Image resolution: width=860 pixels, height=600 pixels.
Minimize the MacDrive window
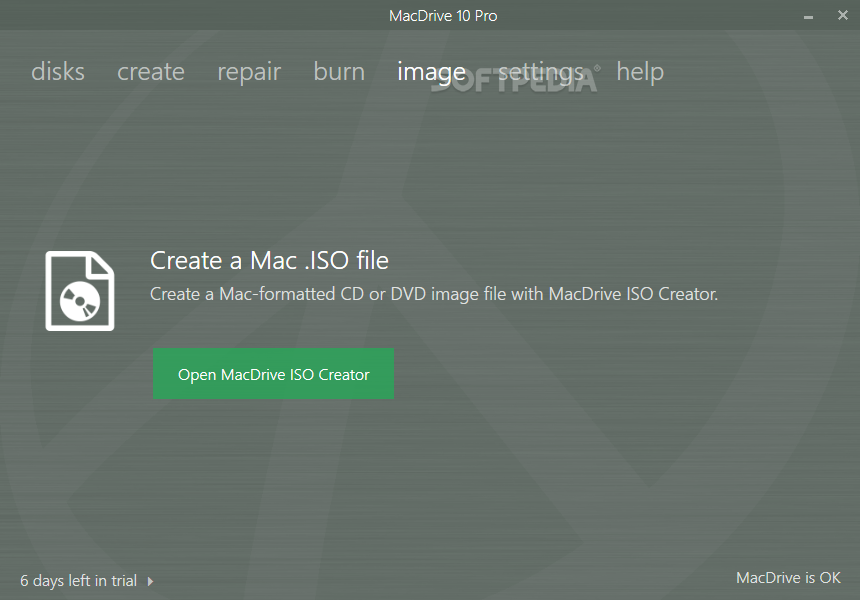coord(808,17)
